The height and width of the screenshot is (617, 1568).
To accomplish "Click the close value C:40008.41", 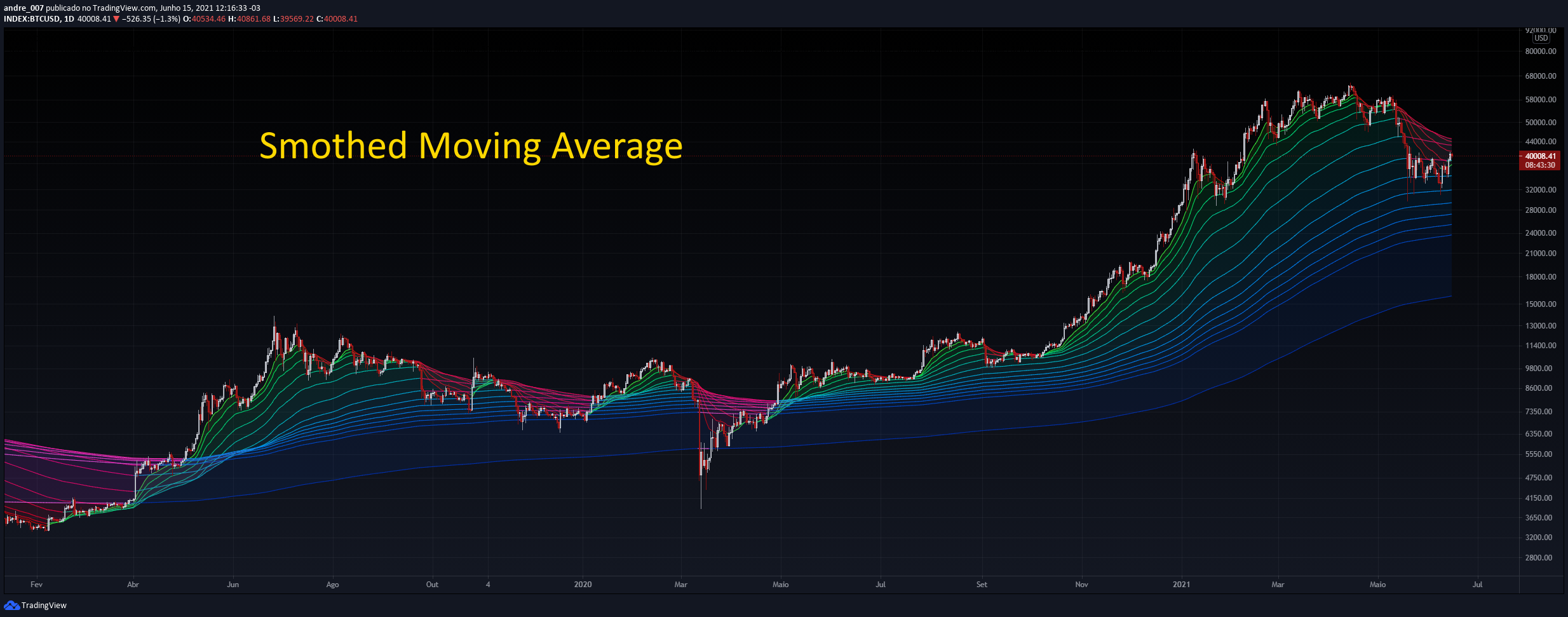I will pos(337,19).
